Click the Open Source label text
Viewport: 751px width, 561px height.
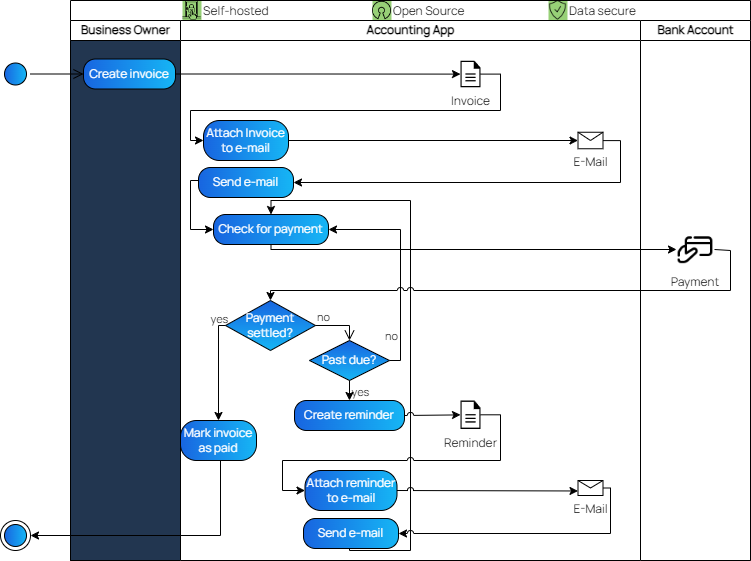[x=428, y=11]
